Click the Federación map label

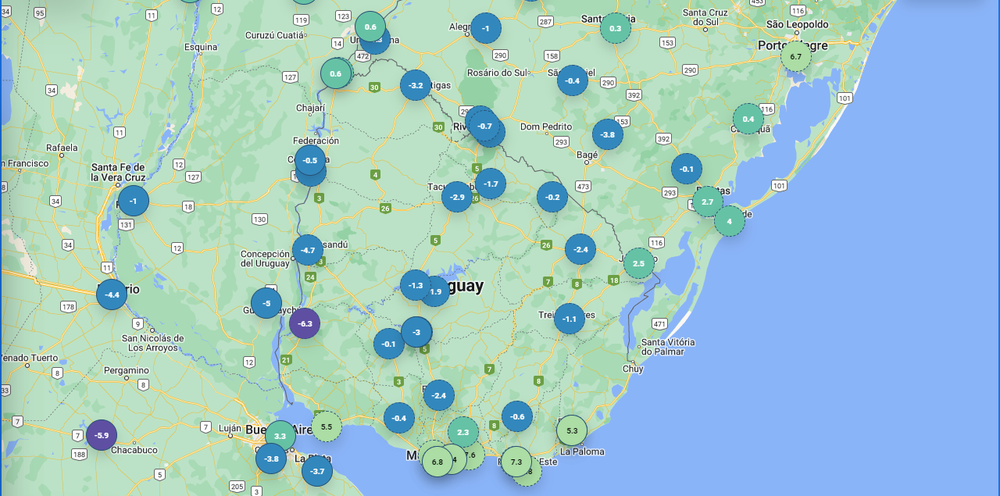[316, 140]
